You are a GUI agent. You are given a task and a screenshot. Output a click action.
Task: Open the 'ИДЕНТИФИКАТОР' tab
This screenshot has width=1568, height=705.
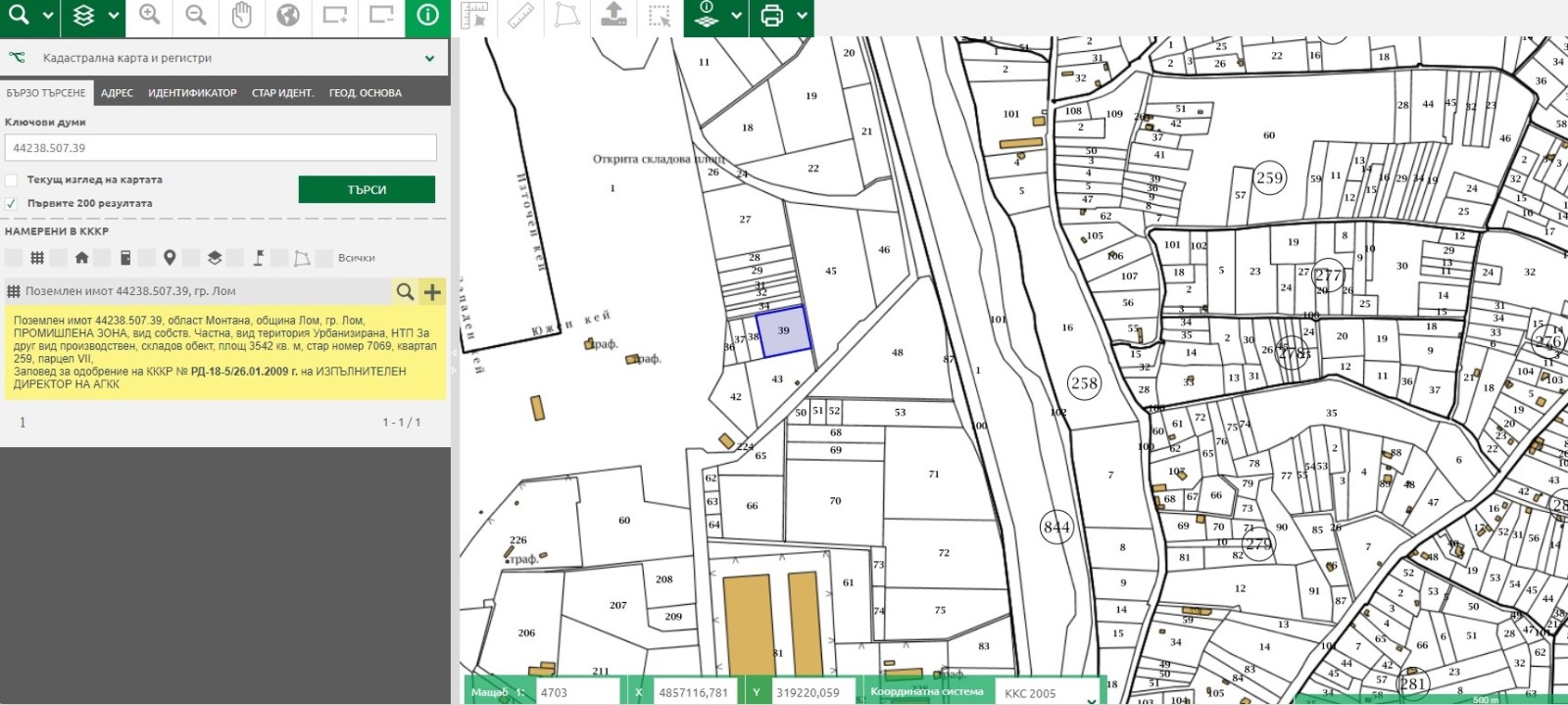[x=192, y=93]
